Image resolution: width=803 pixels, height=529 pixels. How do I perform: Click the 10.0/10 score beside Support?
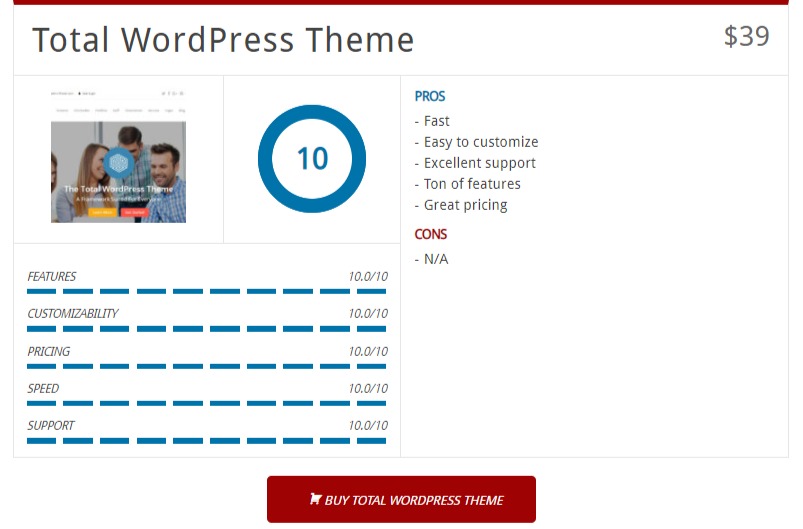[368, 426]
